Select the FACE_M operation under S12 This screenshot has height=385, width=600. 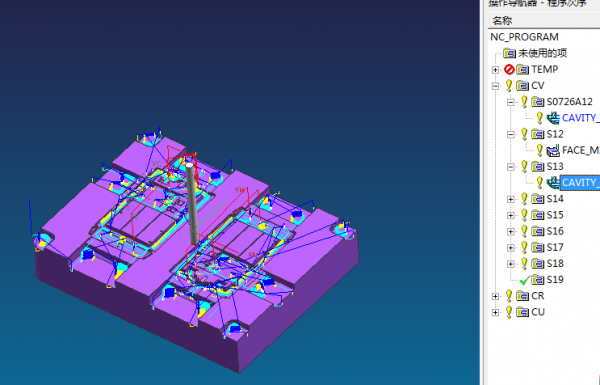[x=580, y=150]
